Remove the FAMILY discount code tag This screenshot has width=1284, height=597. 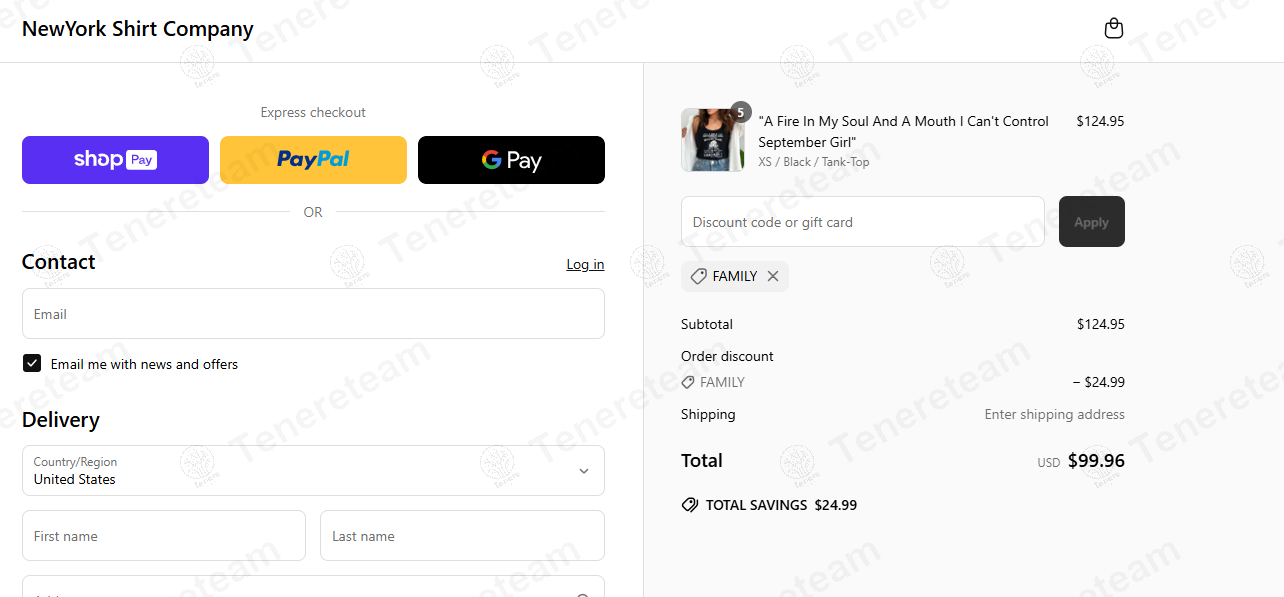click(773, 277)
